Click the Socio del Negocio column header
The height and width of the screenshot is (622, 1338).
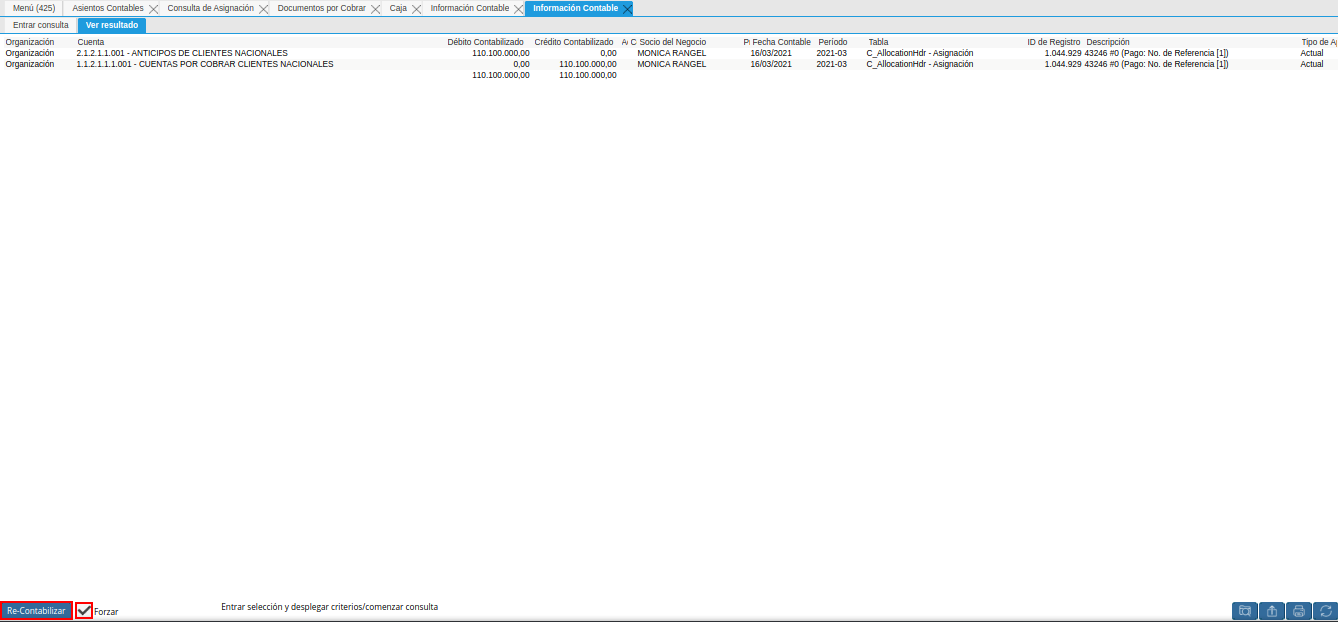click(x=673, y=42)
